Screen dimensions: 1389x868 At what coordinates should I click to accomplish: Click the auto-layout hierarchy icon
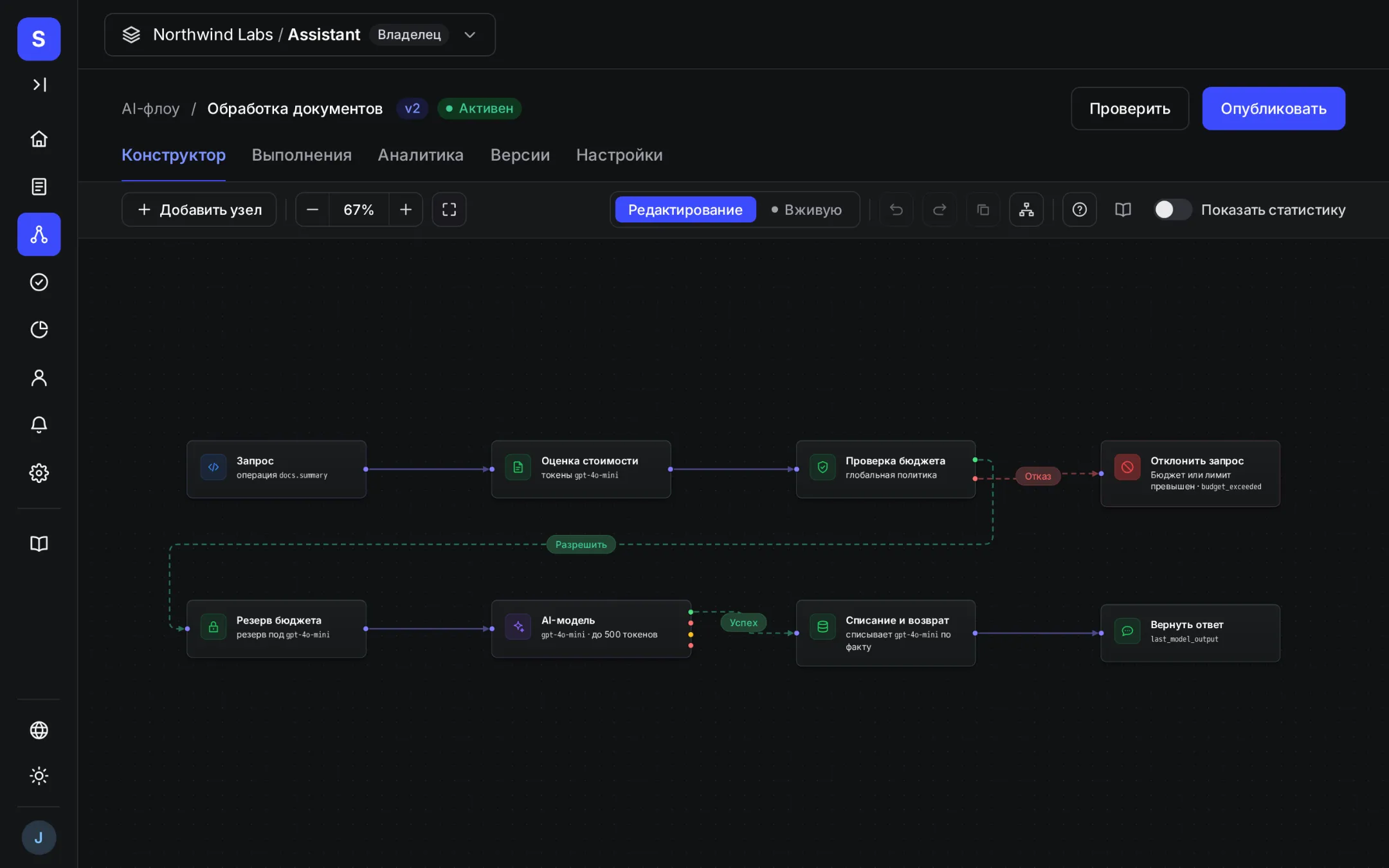click(1026, 210)
